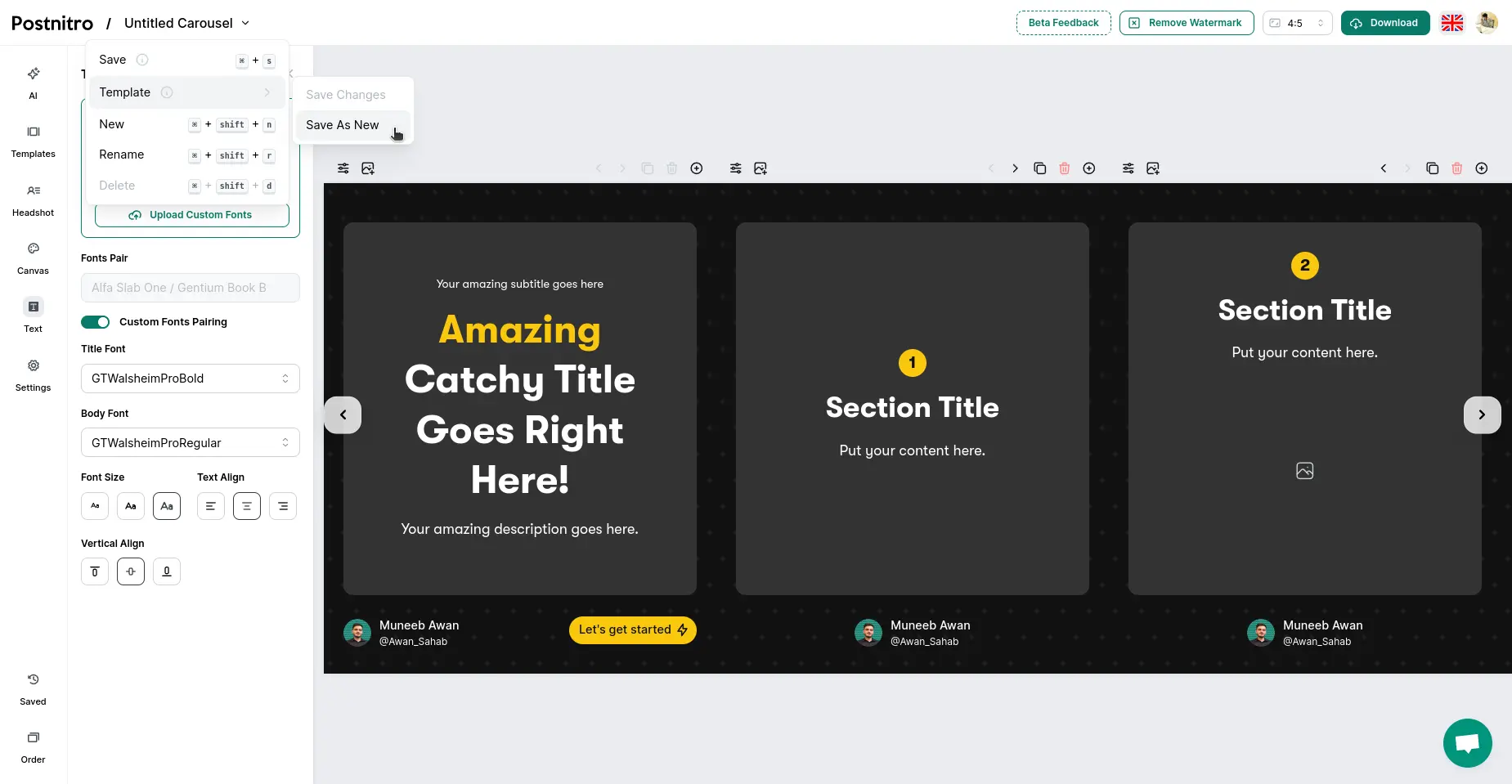
Task: Click the Download button
Action: [x=1384, y=22]
